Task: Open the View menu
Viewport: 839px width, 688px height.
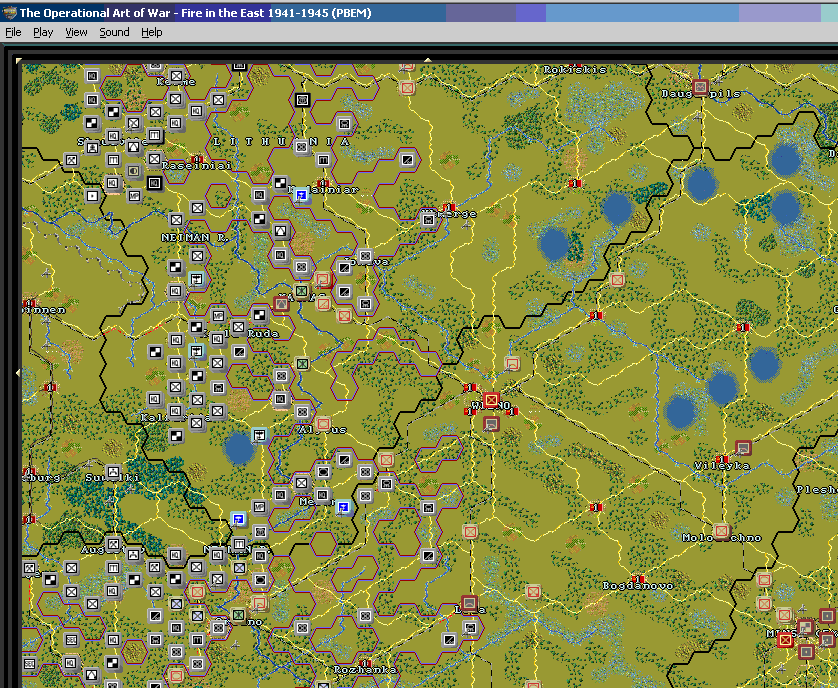Action: coord(76,33)
